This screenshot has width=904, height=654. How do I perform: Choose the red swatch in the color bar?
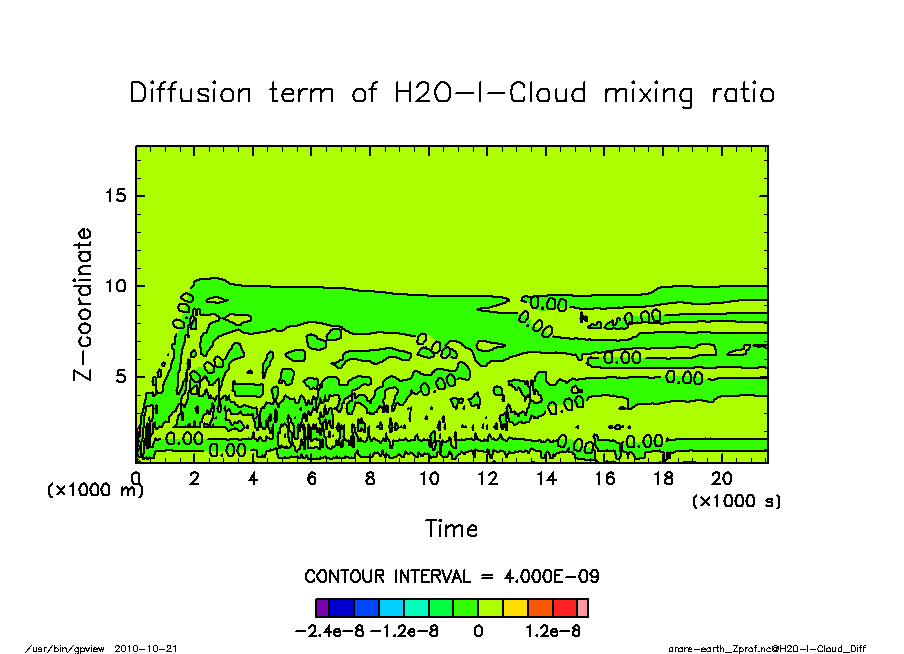(x=565, y=607)
